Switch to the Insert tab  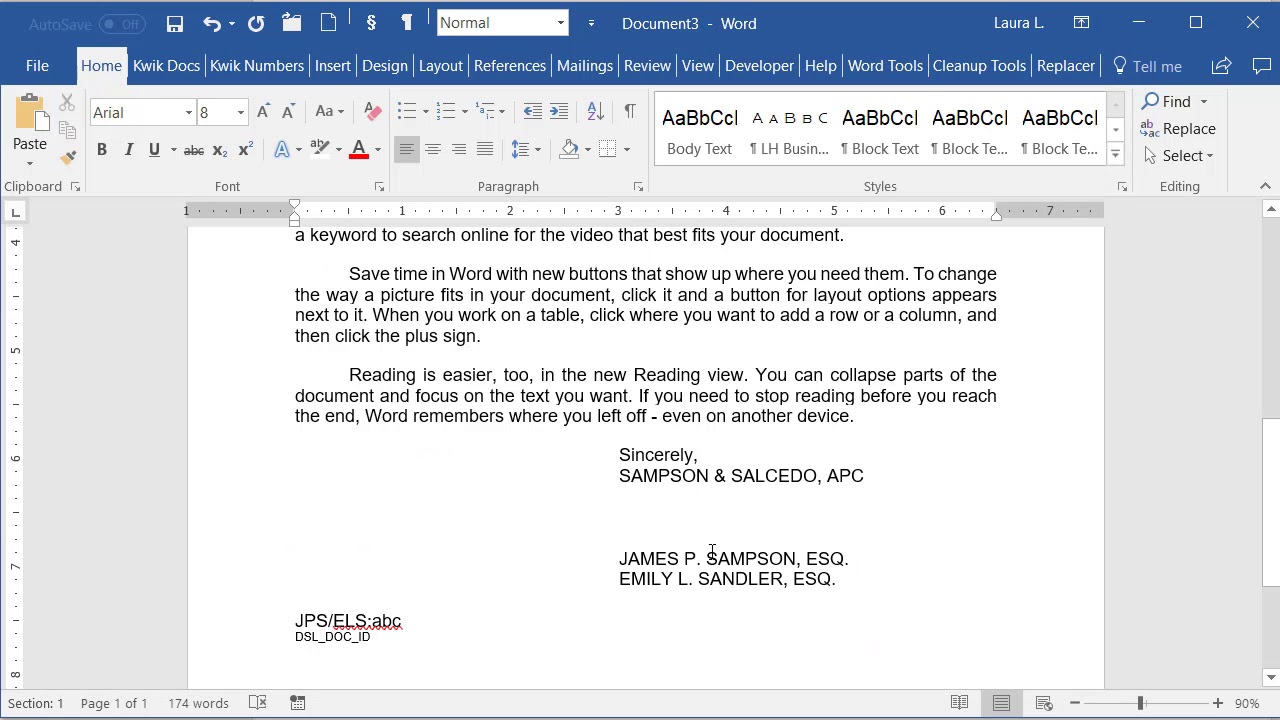coord(333,66)
